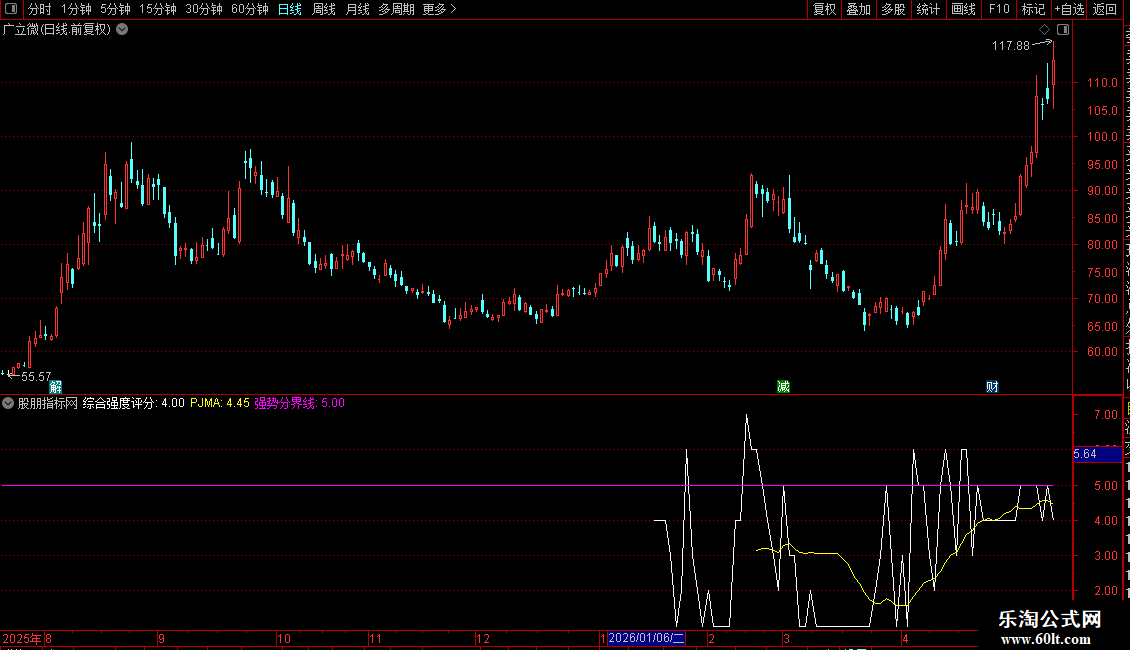The width and height of the screenshot is (1130, 650).
Task: Click the 返回 back button
Action: pyautogui.click(x=1104, y=9)
